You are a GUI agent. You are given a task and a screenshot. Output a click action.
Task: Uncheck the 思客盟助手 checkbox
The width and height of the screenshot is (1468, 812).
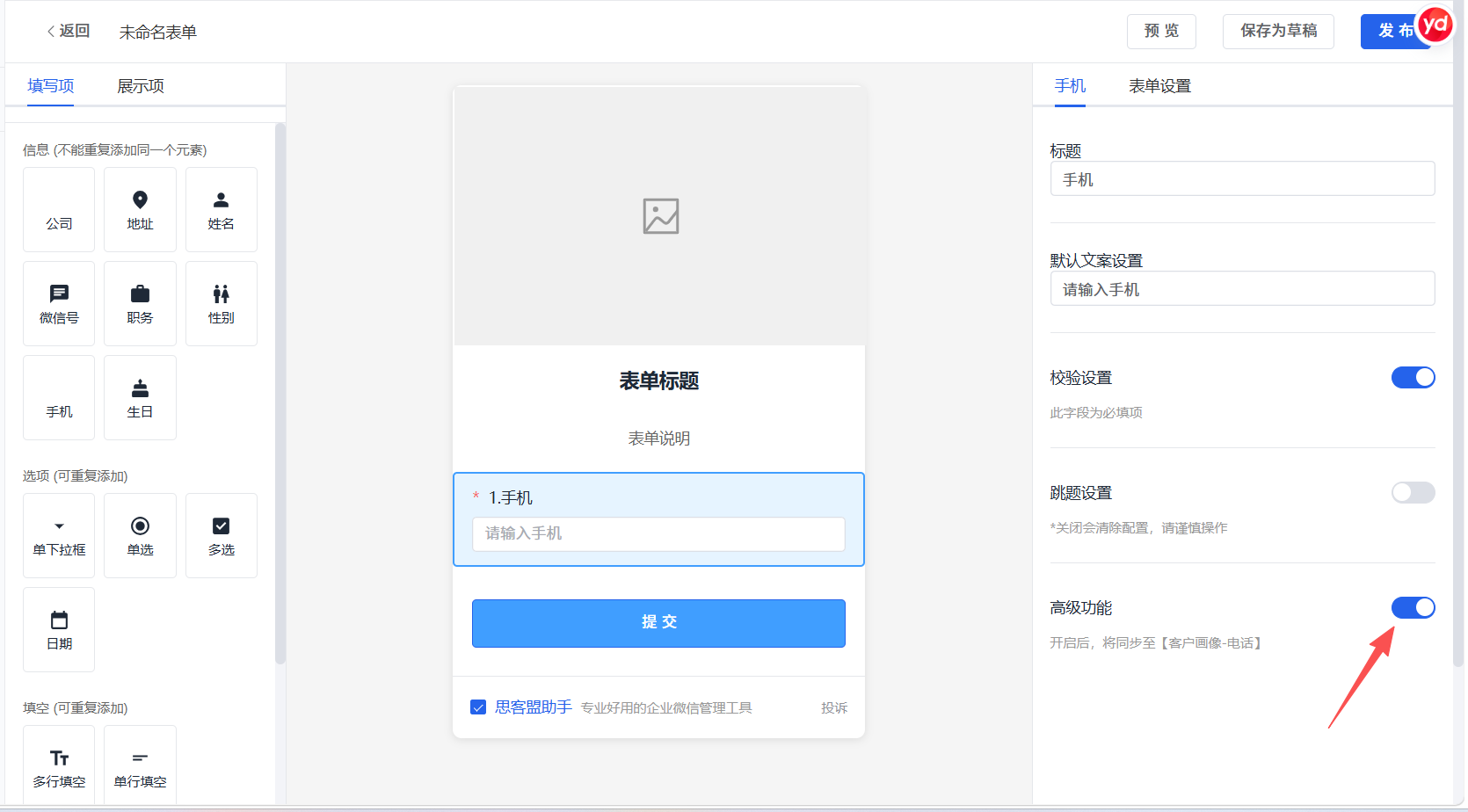point(478,707)
